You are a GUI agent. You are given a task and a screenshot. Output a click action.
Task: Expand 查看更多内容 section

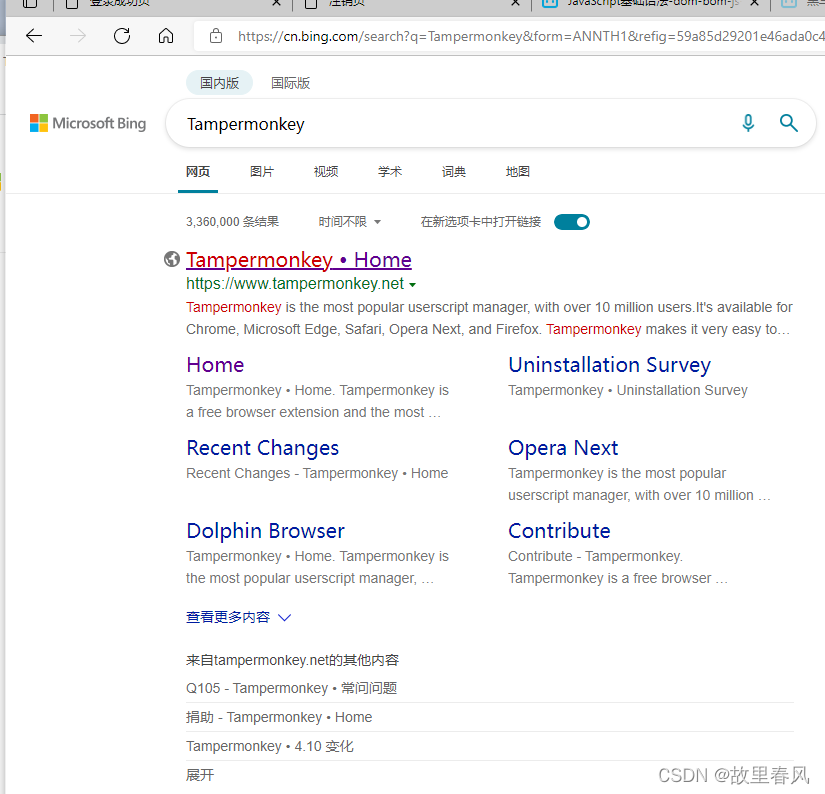tap(238, 617)
